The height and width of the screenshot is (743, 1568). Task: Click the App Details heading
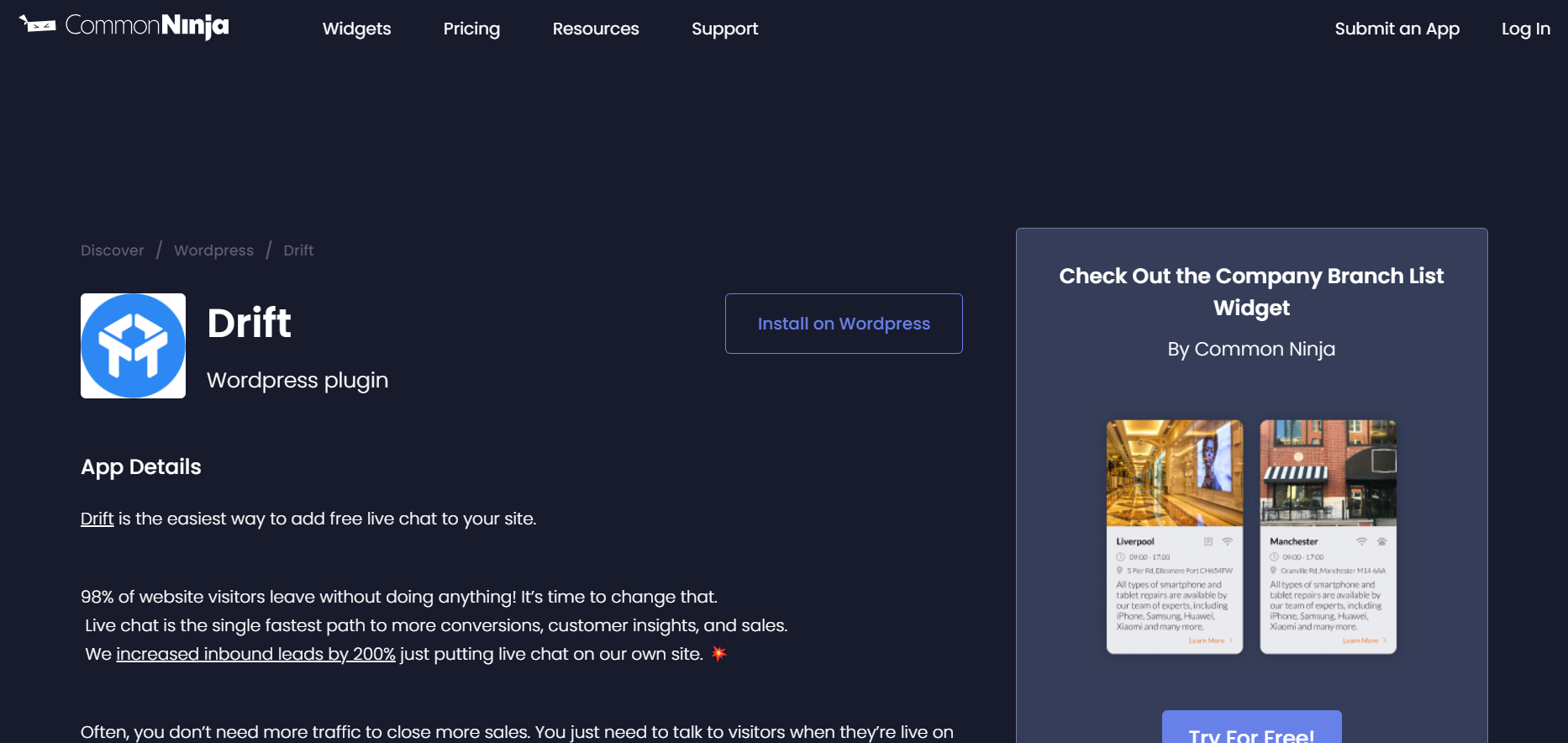point(141,467)
